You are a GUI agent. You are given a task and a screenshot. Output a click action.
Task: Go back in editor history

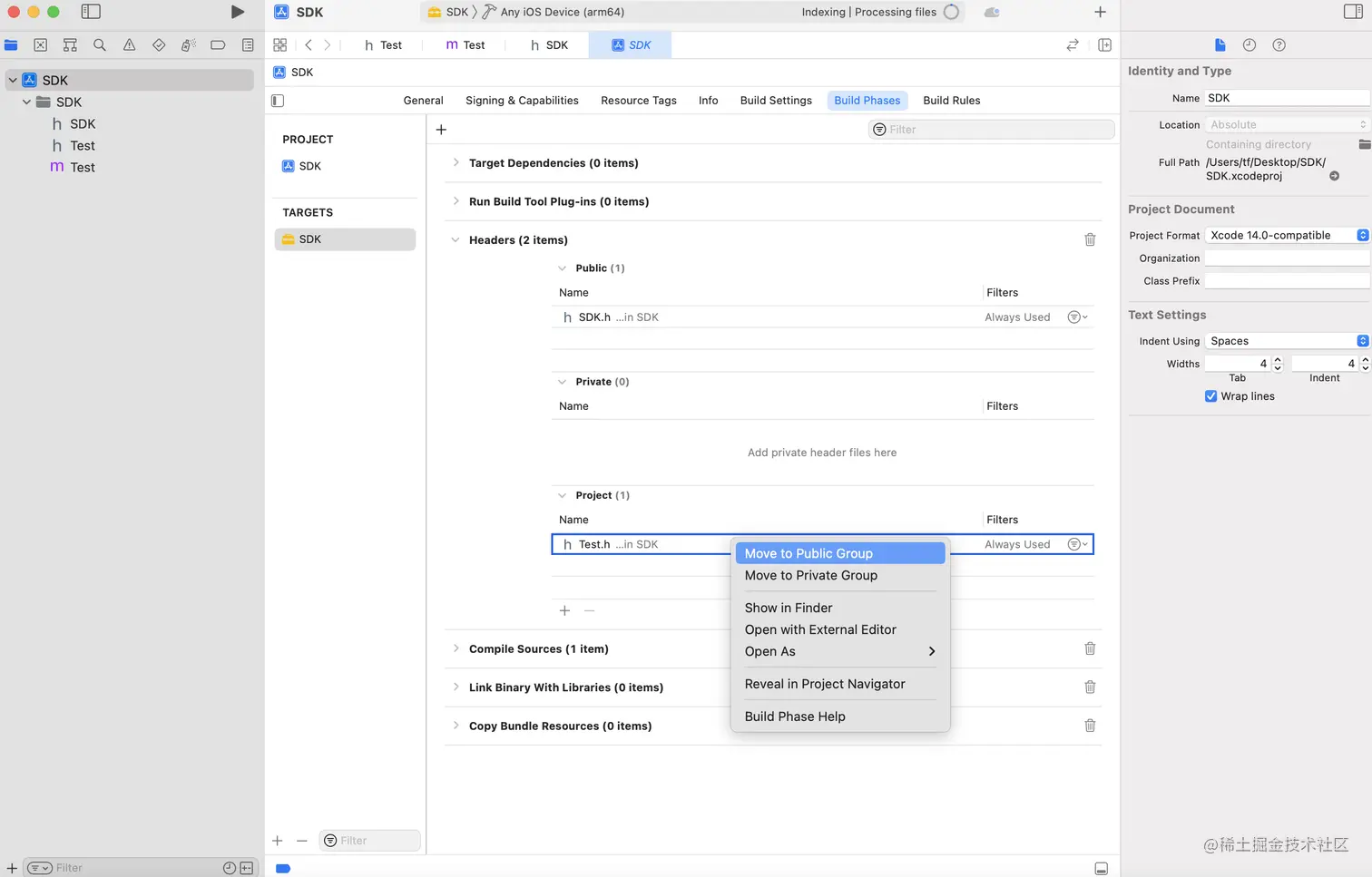[309, 45]
